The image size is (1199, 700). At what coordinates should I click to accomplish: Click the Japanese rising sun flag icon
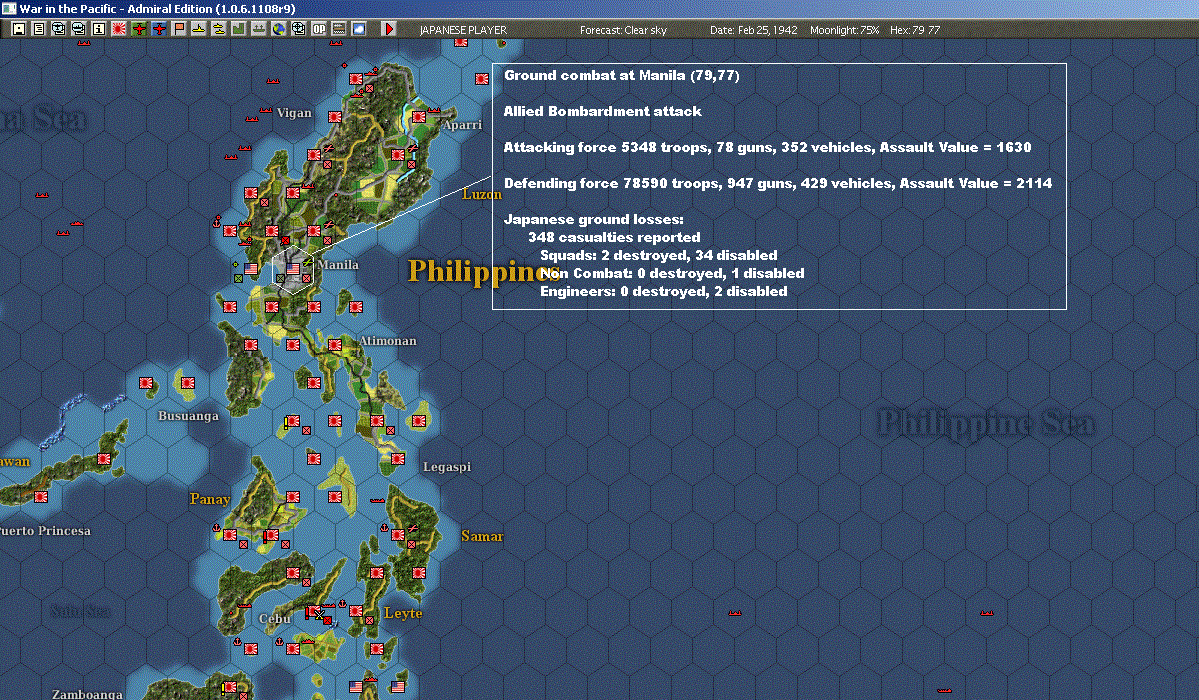[x=119, y=28]
